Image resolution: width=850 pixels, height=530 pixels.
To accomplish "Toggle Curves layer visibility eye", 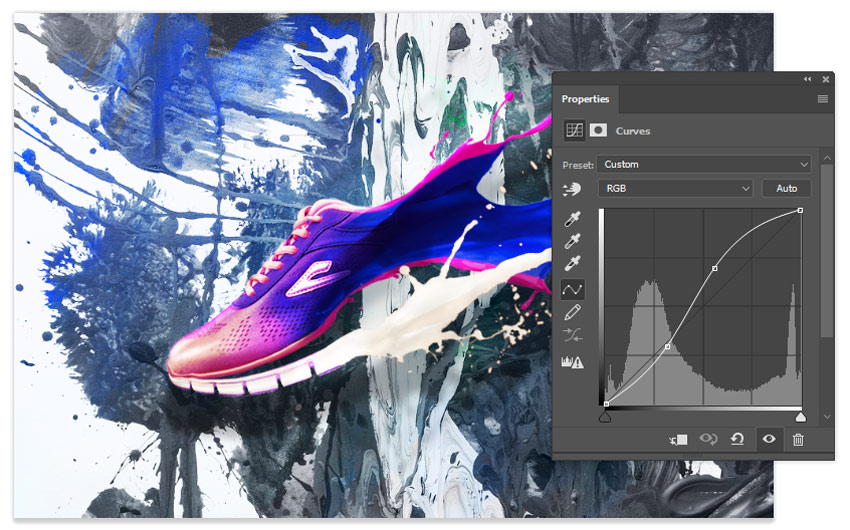I will tap(769, 439).
